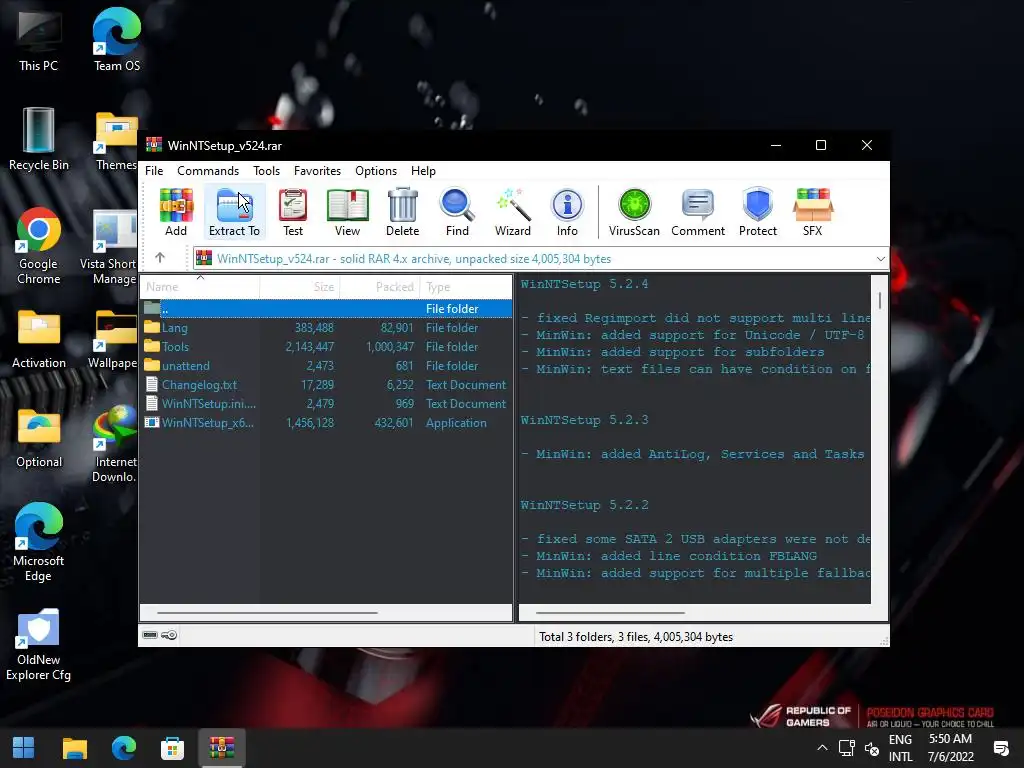1024x768 pixels.
Task: Open the Find magnifier tool
Action: (x=457, y=212)
